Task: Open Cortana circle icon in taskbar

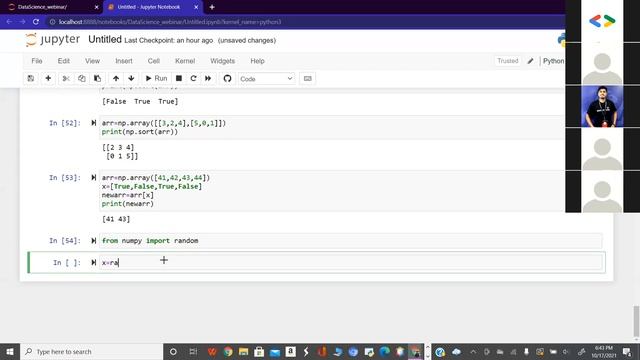Action: click(173, 351)
